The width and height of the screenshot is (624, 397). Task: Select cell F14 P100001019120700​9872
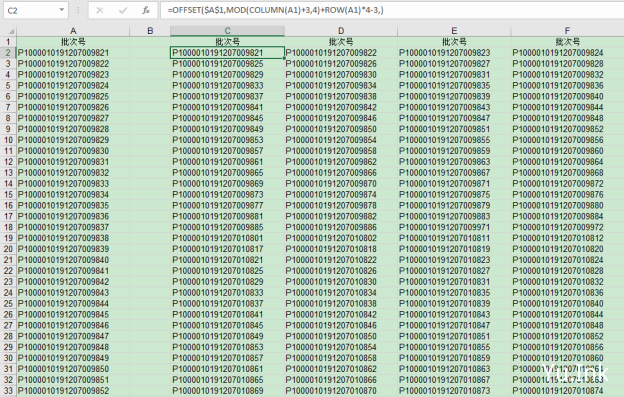(x=567, y=183)
